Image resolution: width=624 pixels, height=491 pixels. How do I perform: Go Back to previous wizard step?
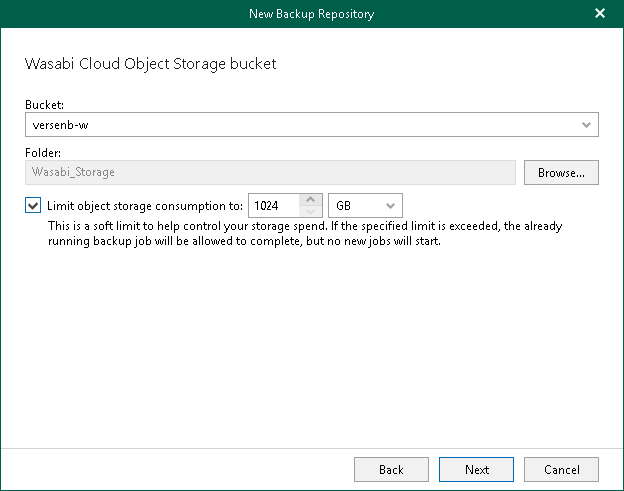pyautogui.click(x=391, y=470)
